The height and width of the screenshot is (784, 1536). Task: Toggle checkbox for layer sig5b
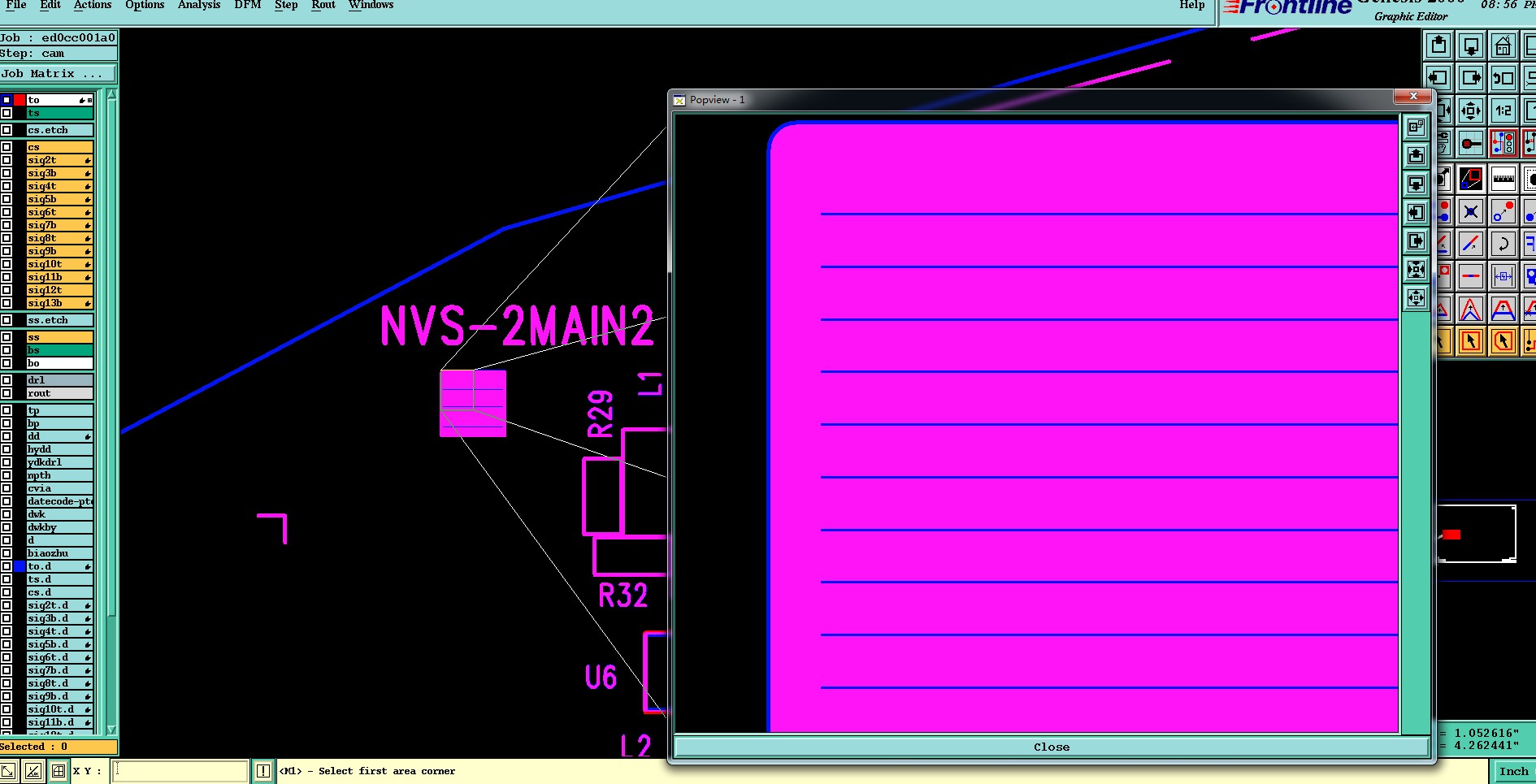click(x=7, y=199)
